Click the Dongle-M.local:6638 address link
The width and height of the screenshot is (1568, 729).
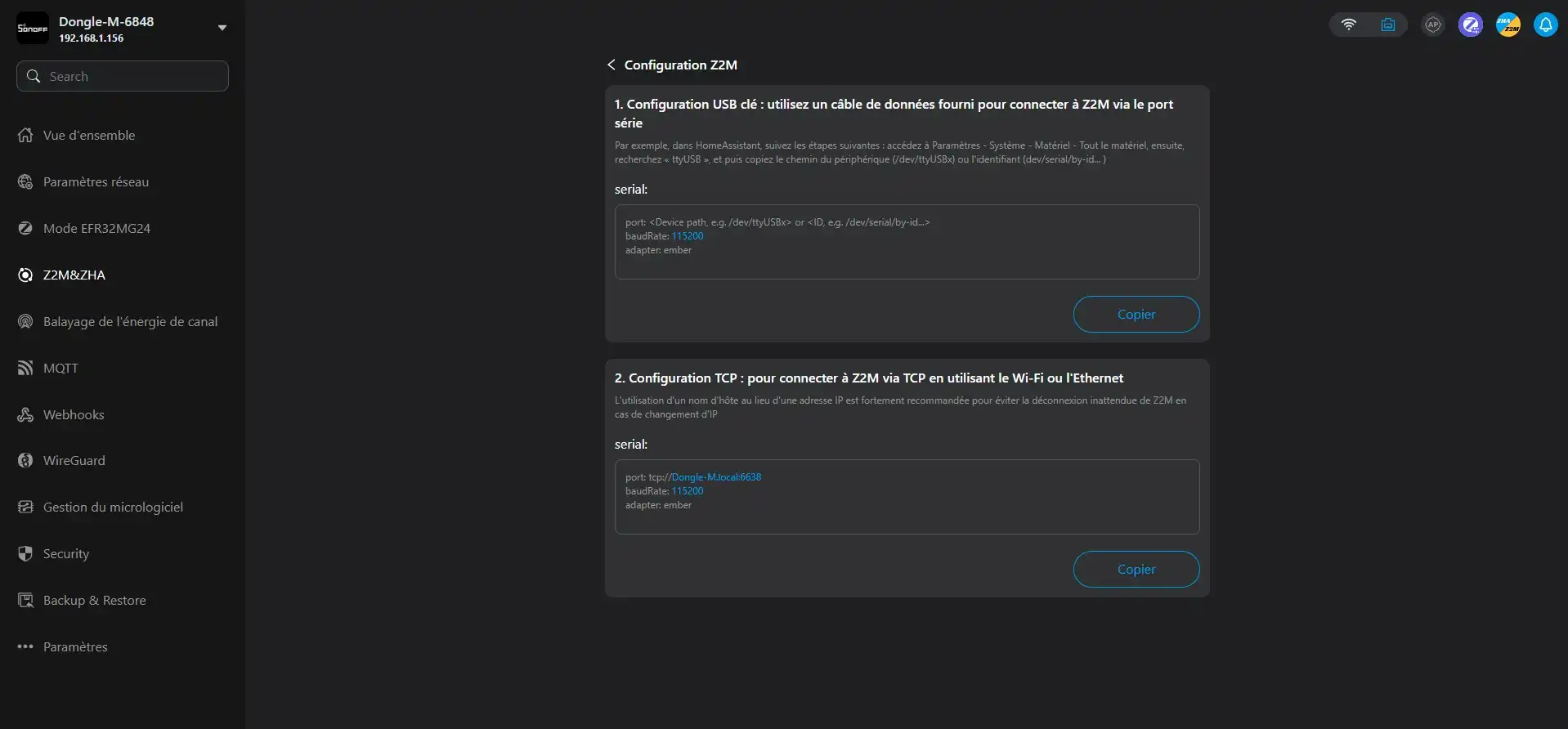pyautogui.click(x=715, y=477)
